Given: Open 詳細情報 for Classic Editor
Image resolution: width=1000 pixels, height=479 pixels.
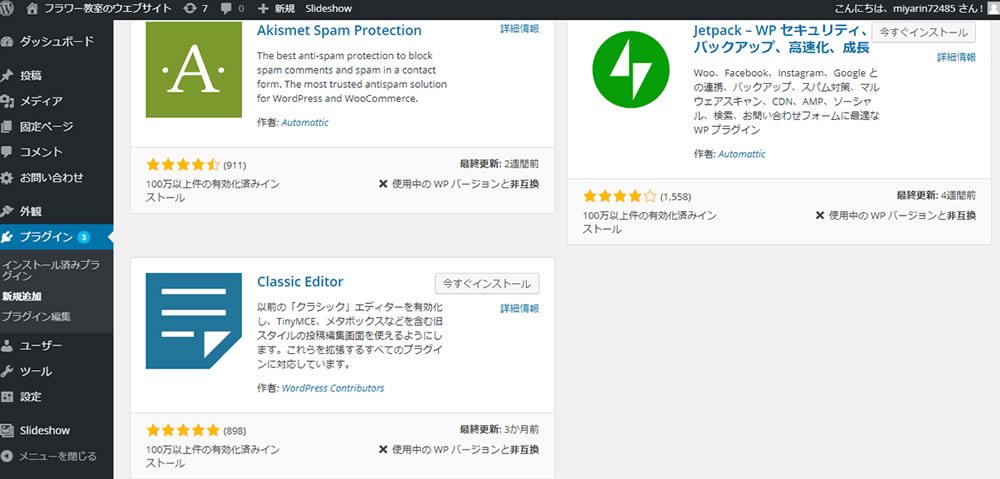Looking at the screenshot, I should (520, 309).
